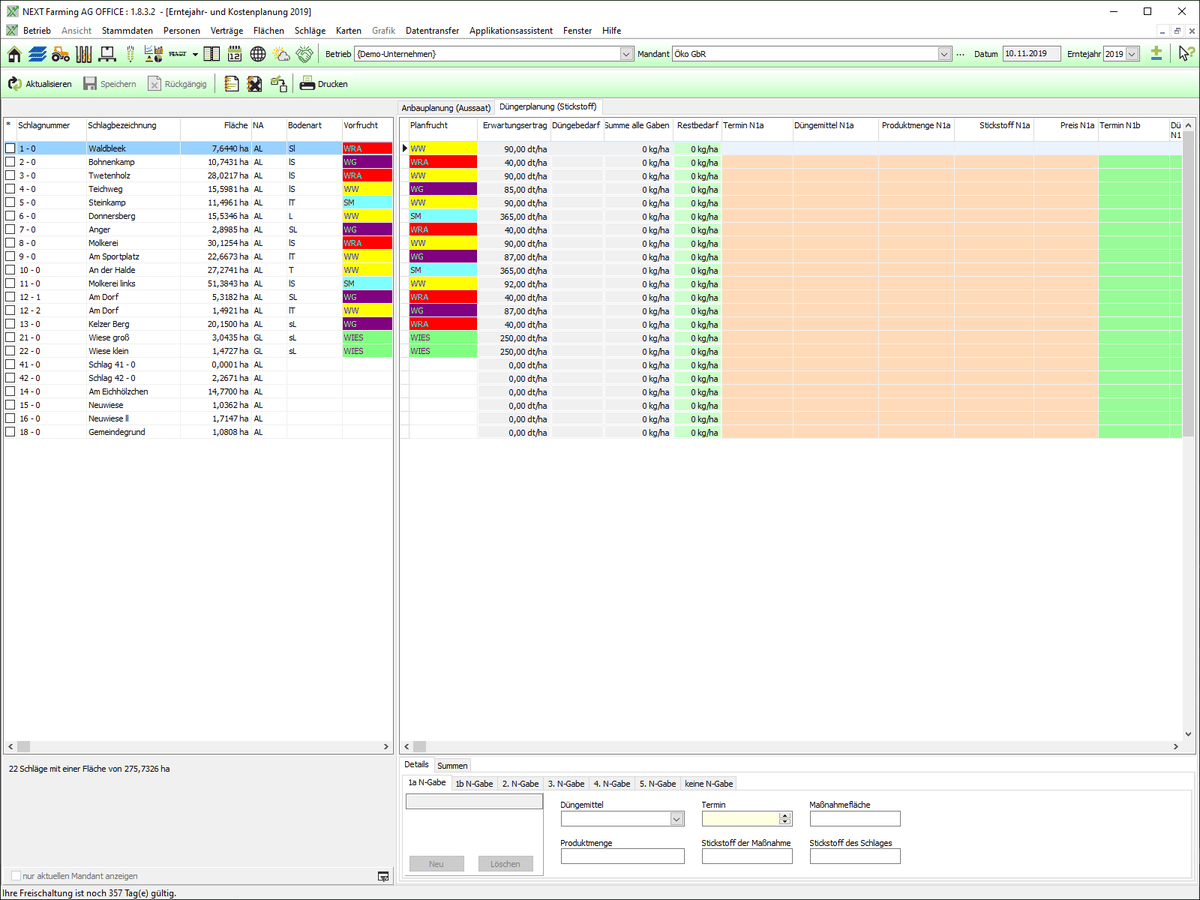Open the Erntejahr year dropdown
1200x900 pixels.
click(1132, 54)
